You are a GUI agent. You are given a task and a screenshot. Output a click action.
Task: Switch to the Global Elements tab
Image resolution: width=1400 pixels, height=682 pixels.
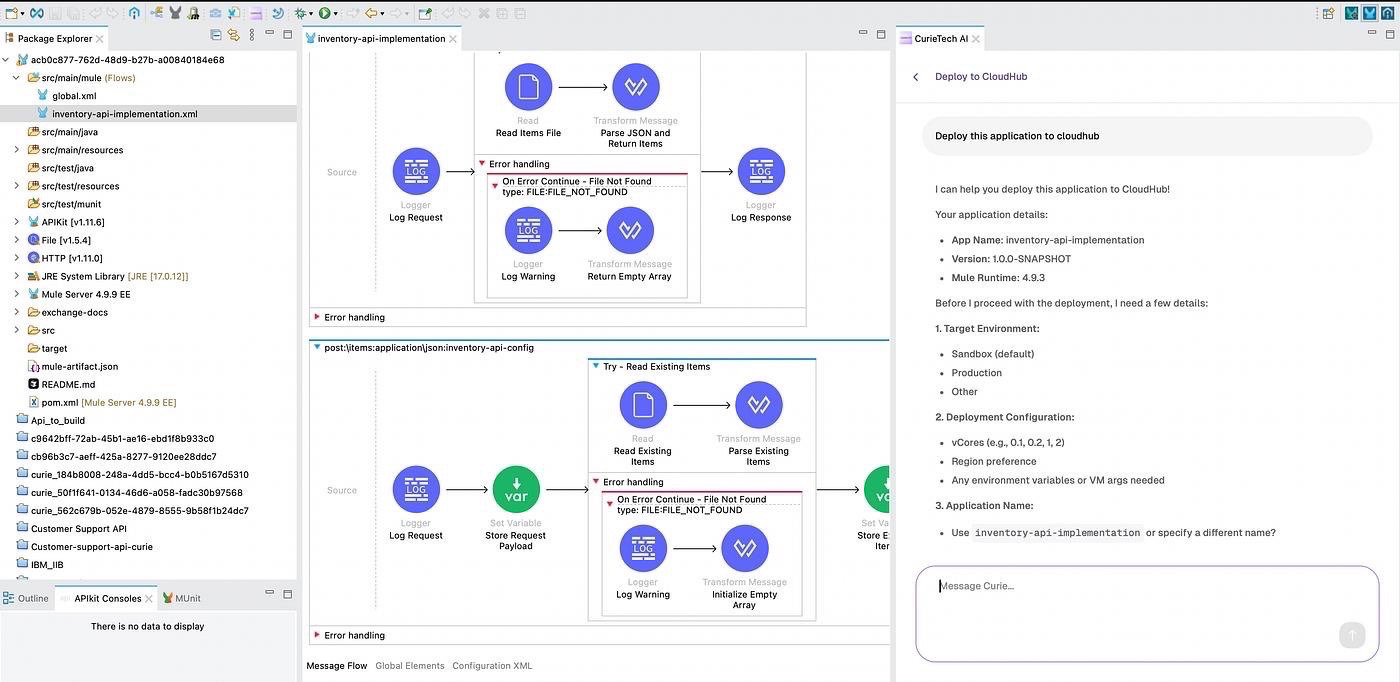point(410,666)
